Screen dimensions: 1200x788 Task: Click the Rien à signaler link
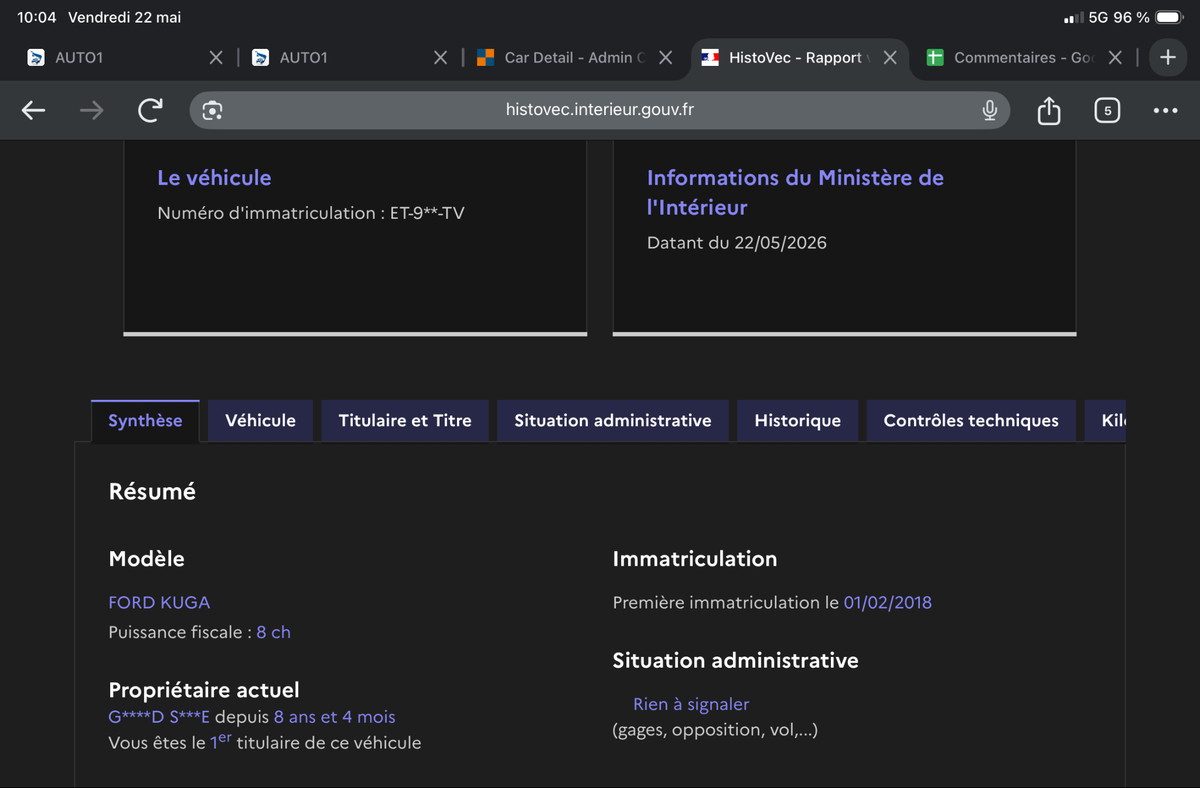pyautogui.click(x=691, y=704)
